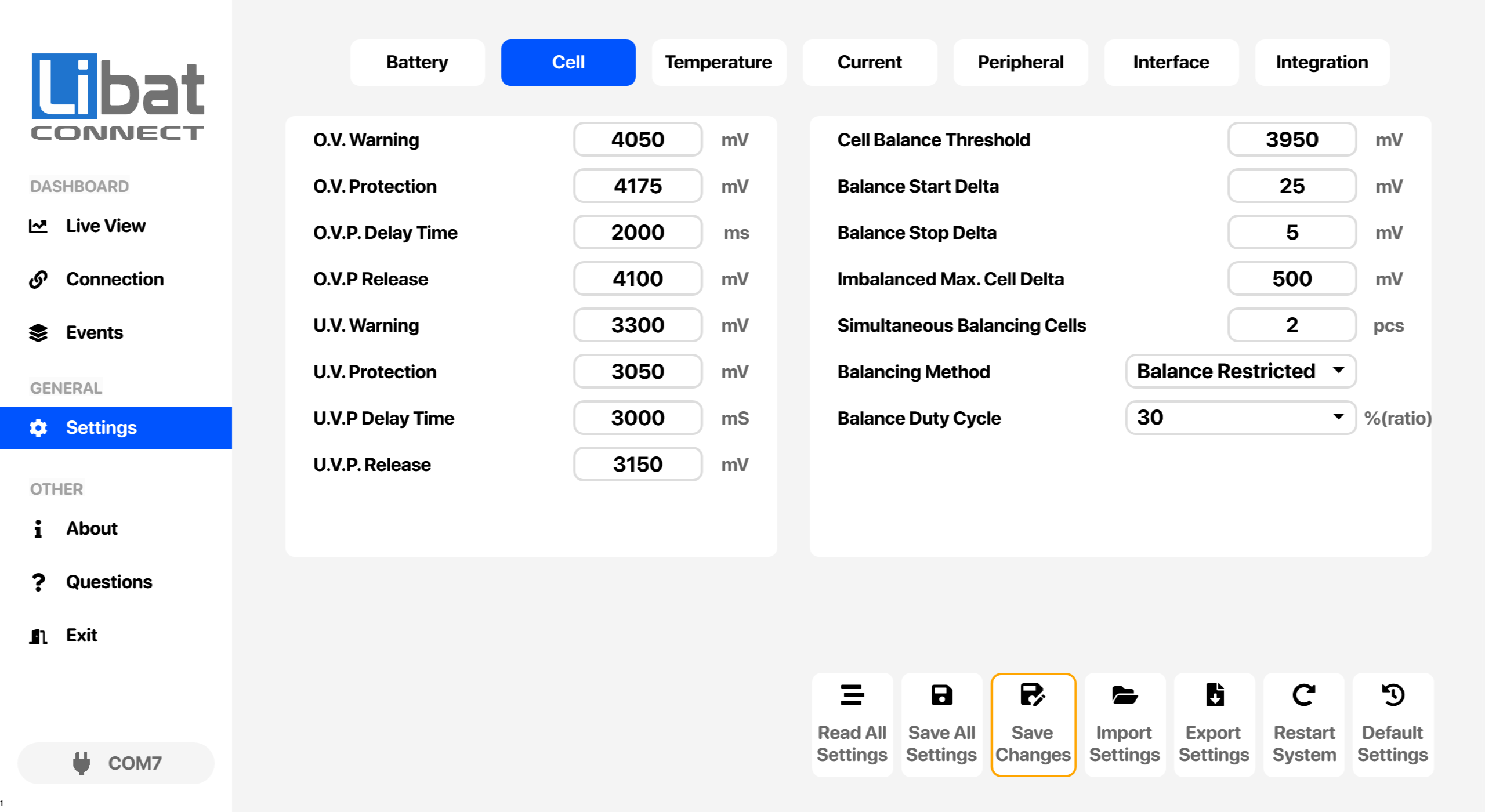This screenshot has width=1485, height=812.
Task: Open Events layers icon
Action: (x=38, y=333)
